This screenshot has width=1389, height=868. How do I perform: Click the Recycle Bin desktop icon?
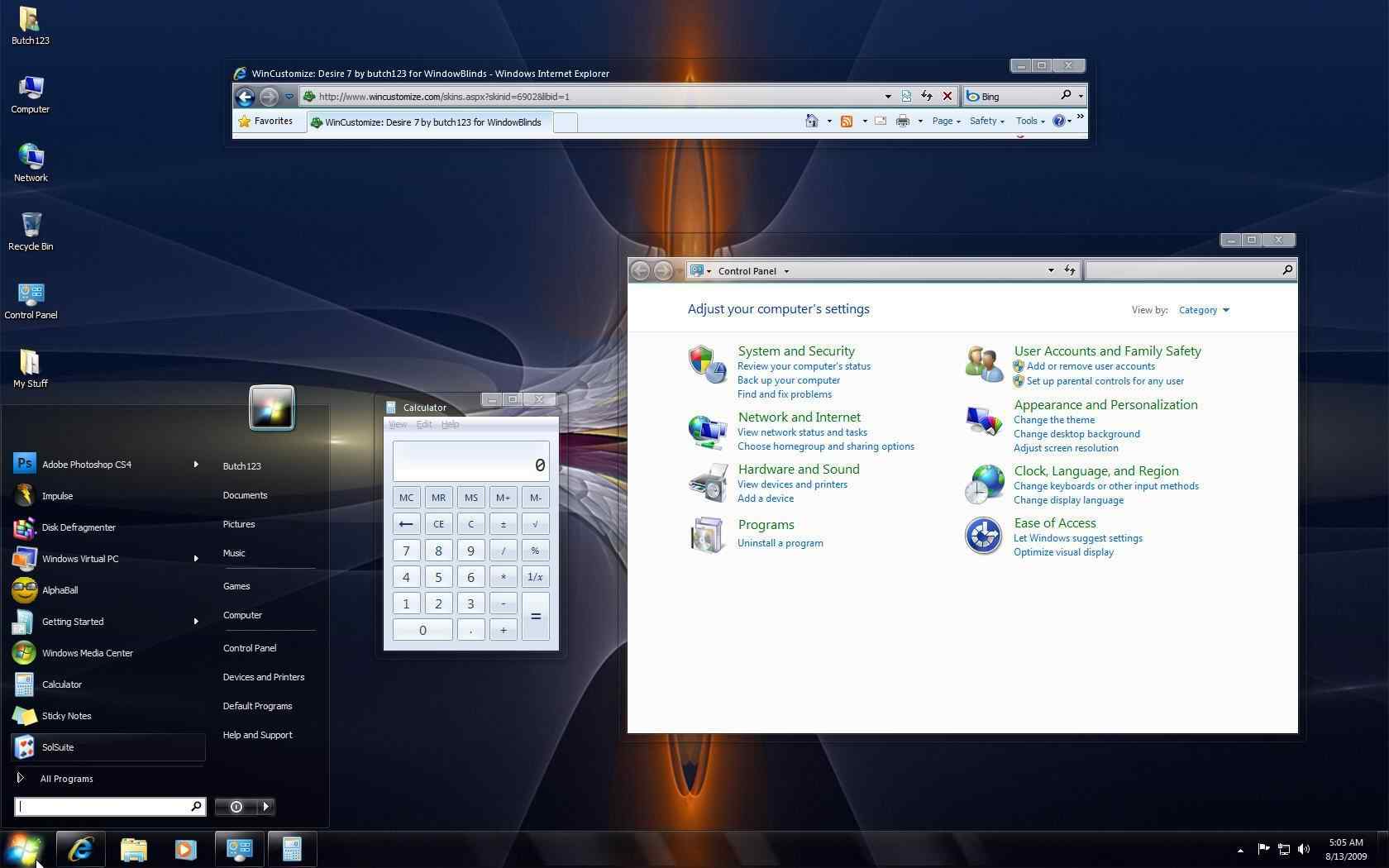(31, 231)
